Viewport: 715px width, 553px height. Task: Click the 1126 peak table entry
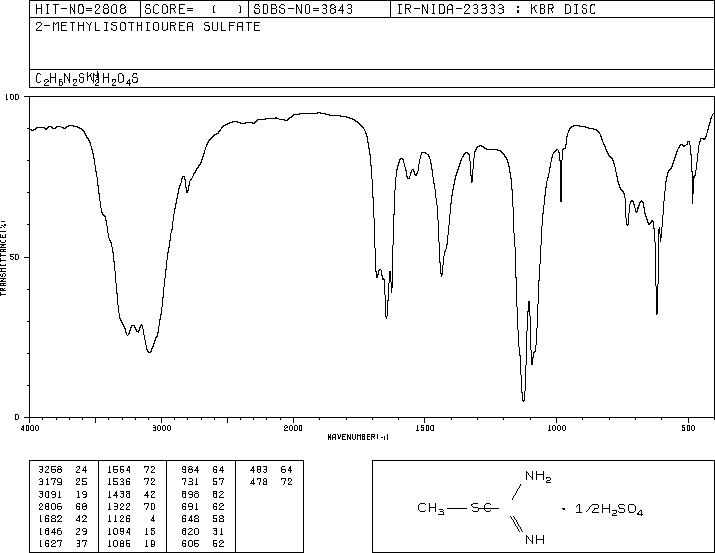pos(131,519)
